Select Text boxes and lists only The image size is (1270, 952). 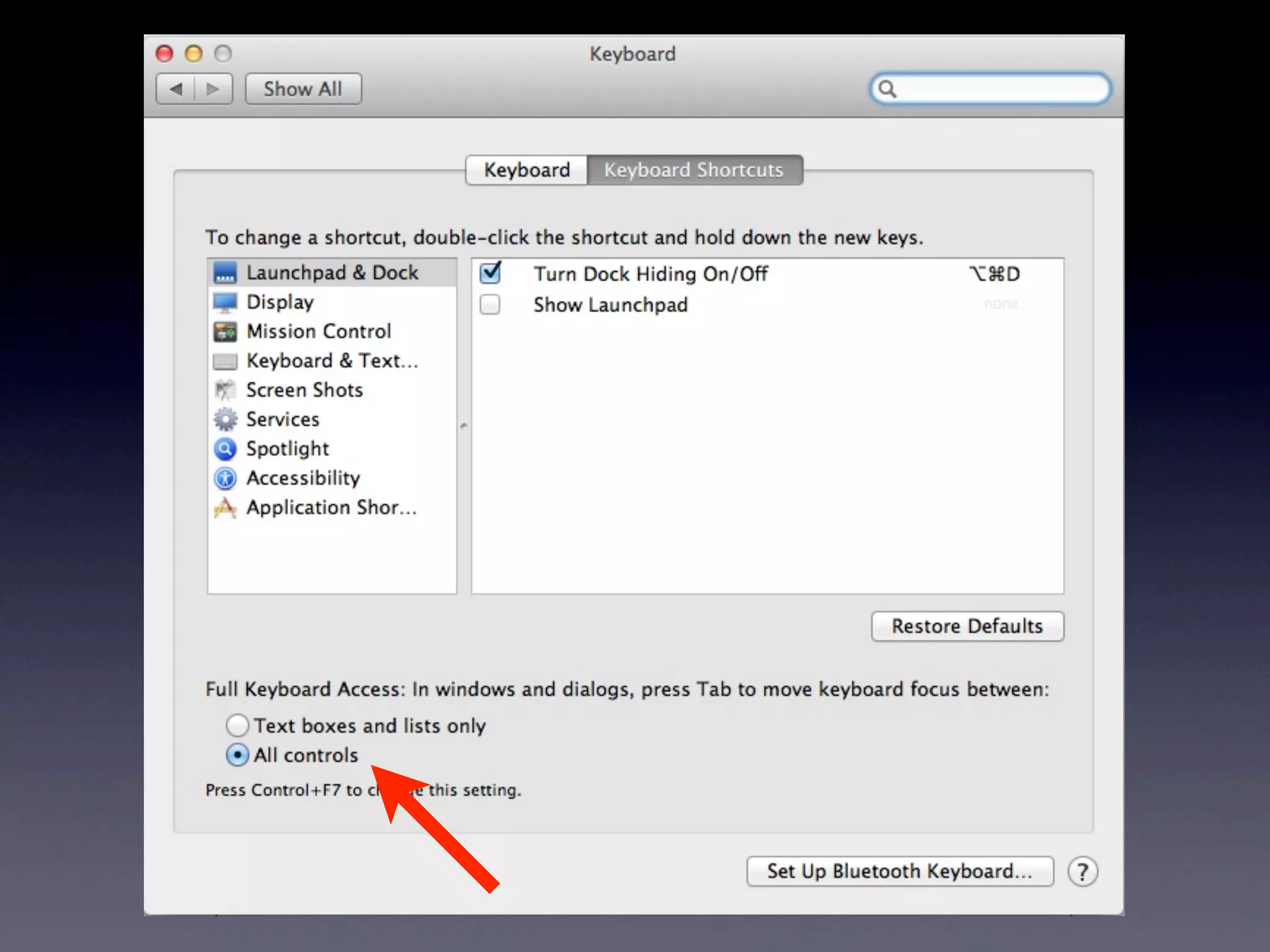click(x=238, y=725)
